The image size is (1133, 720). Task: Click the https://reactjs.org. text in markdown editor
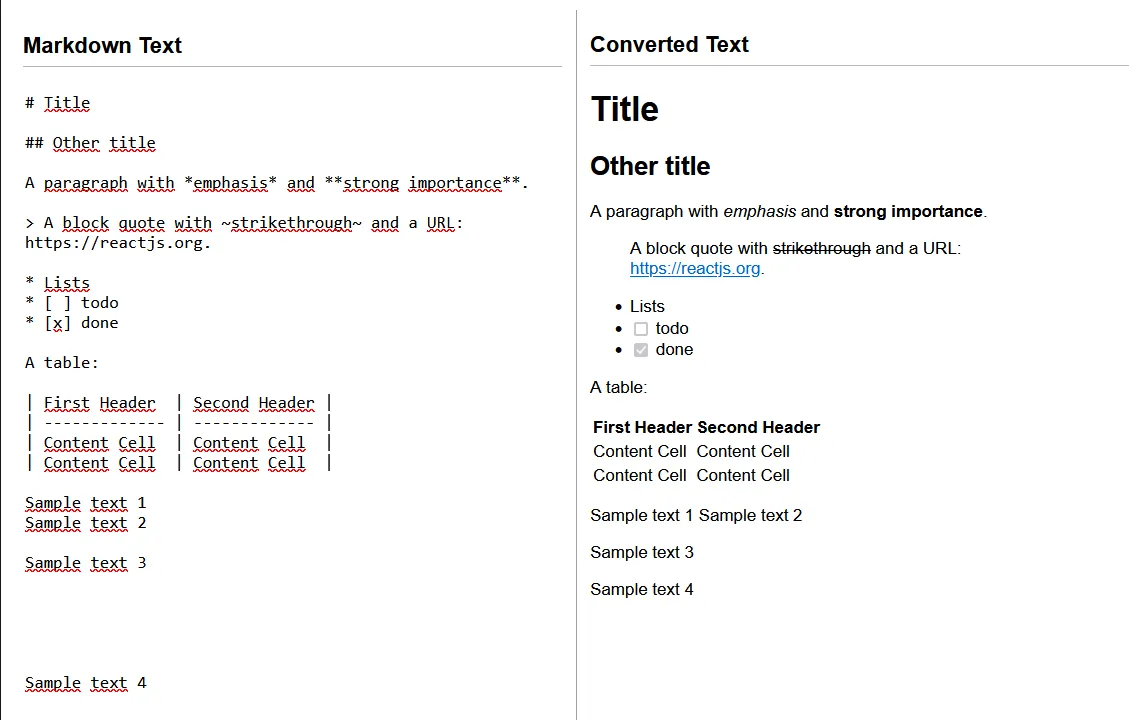(118, 243)
